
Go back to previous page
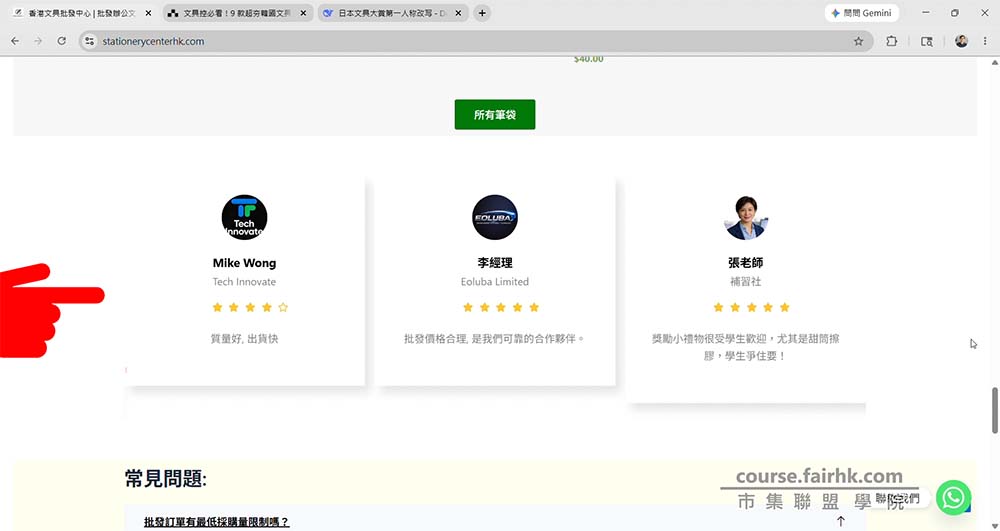15,41
